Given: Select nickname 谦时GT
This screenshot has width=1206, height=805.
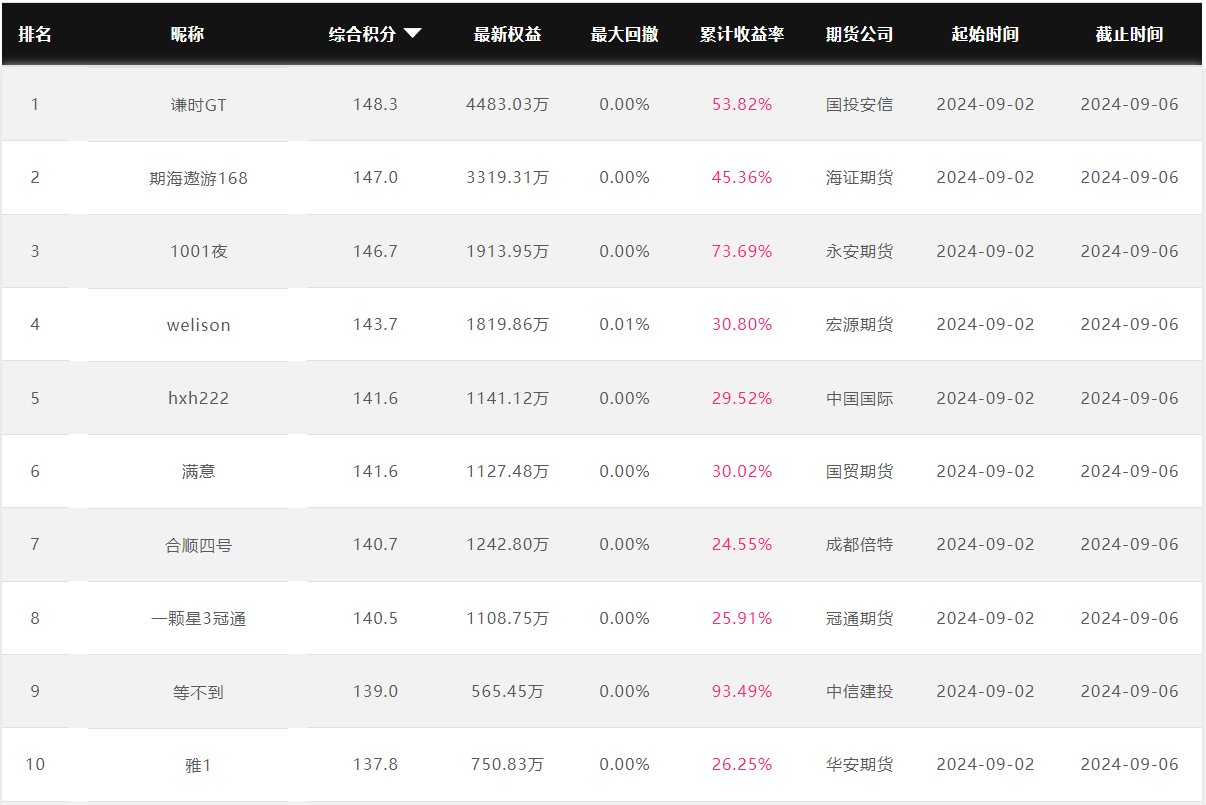Looking at the screenshot, I should (199, 104).
